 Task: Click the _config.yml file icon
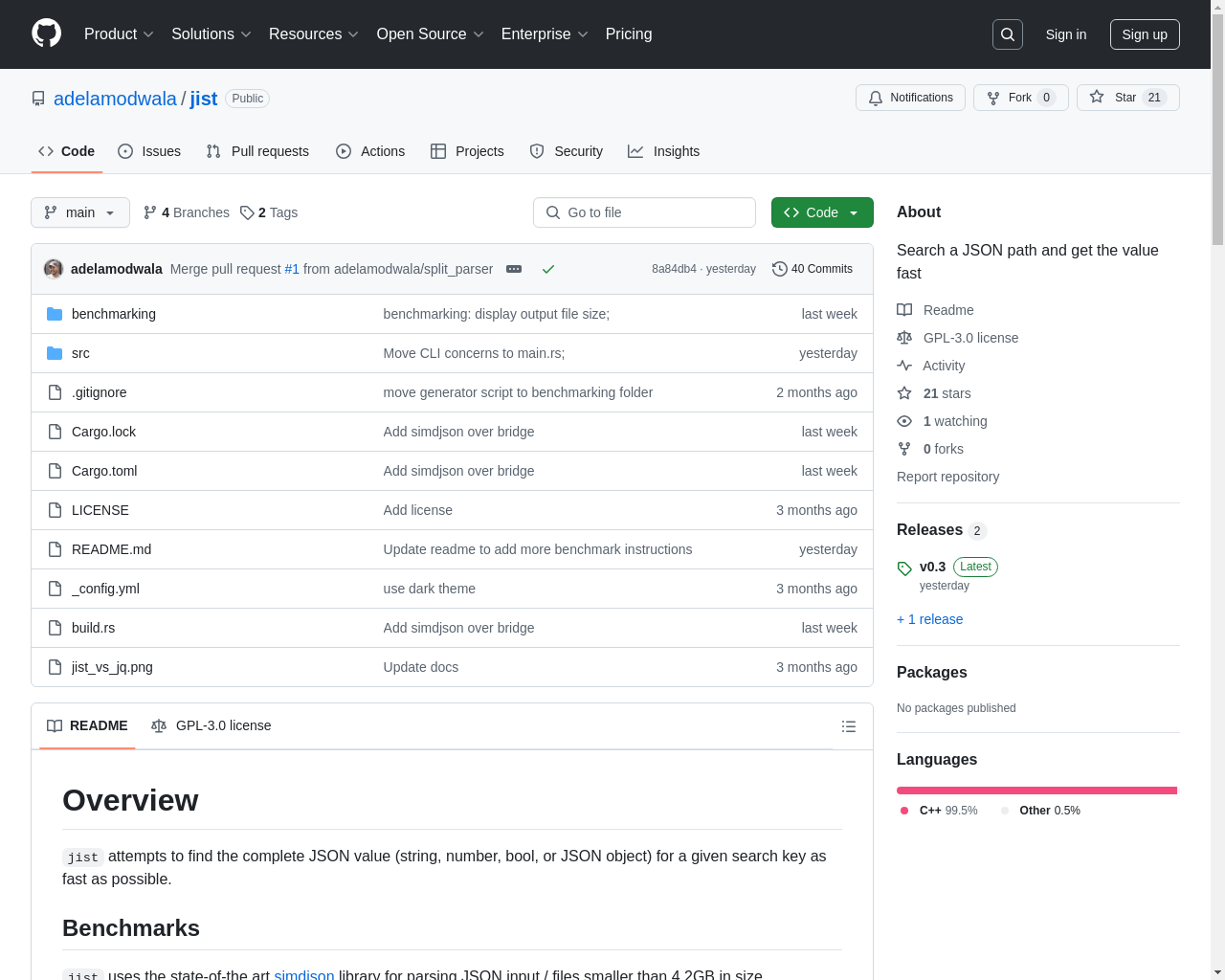click(55, 589)
